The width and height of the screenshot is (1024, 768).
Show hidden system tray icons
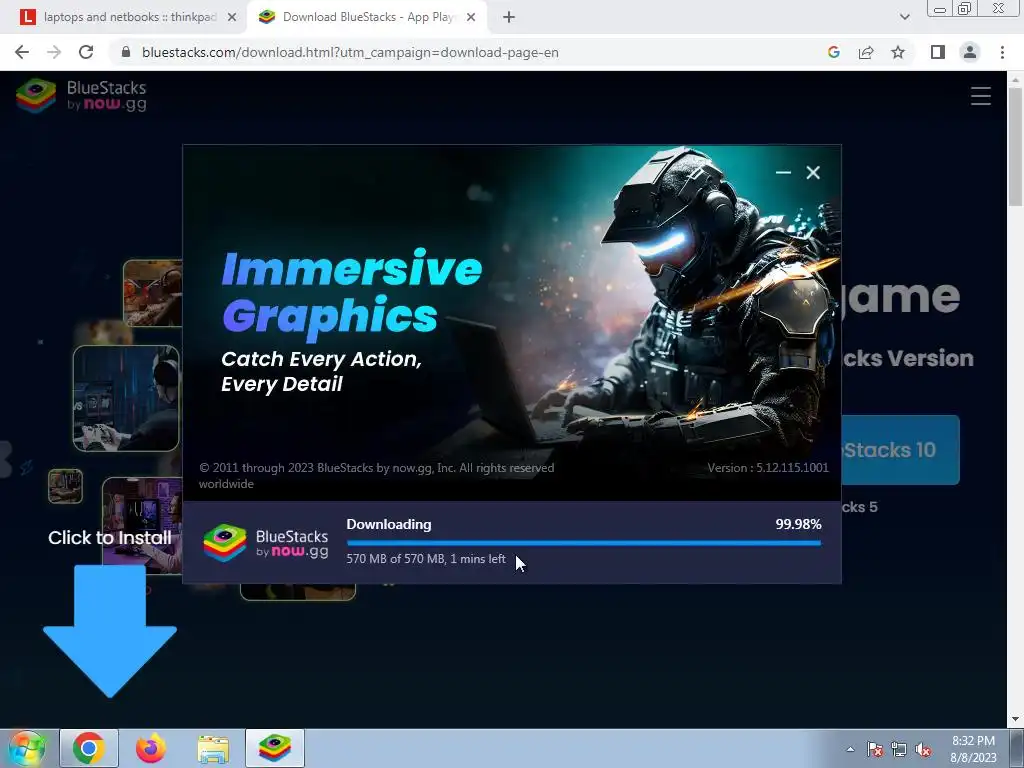click(x=850, y=749)
